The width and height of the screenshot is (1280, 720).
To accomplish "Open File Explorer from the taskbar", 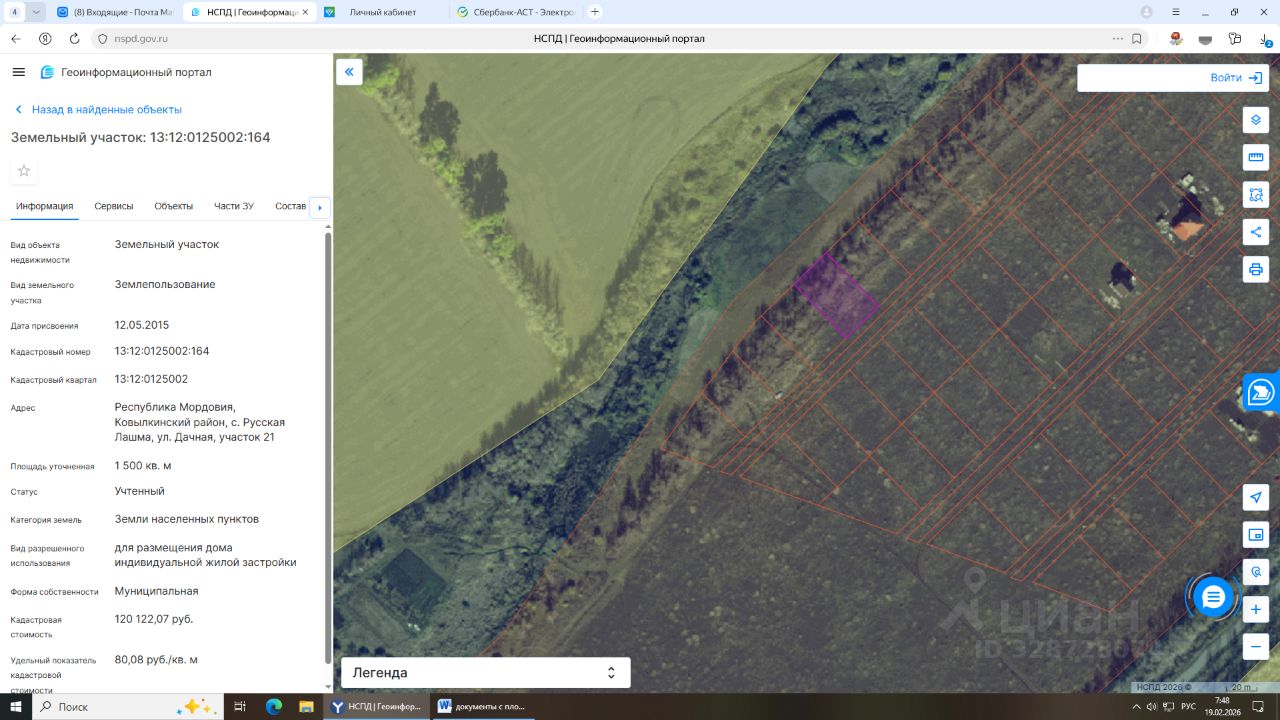I will (x=308, y=707).
